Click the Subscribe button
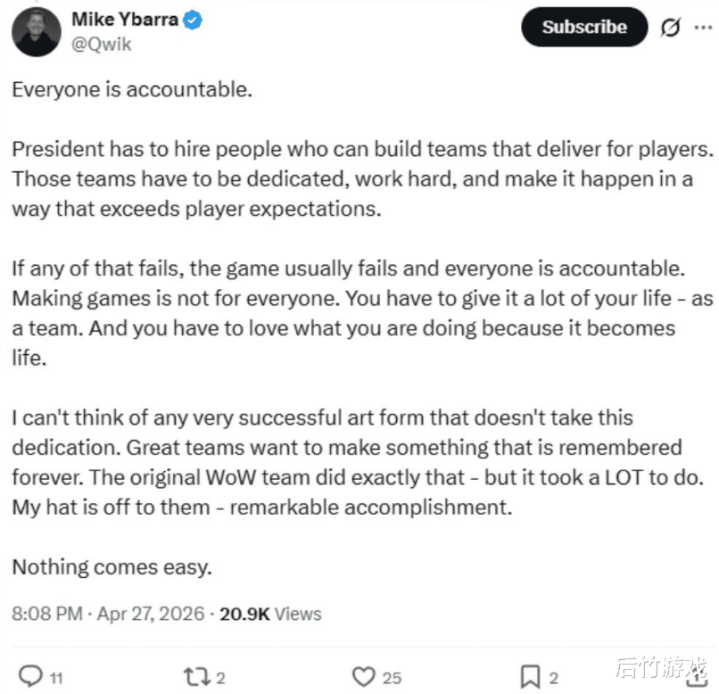This screenshot has height=694, width=719. click(584, 27)
